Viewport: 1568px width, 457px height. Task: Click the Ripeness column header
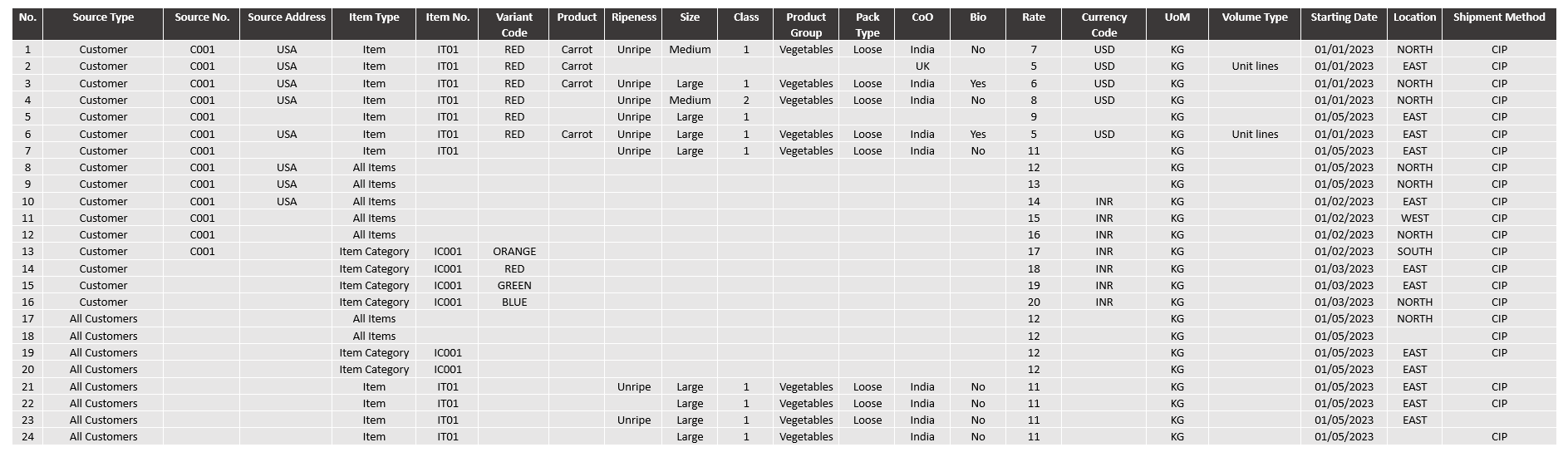click(x=633, y=17)
